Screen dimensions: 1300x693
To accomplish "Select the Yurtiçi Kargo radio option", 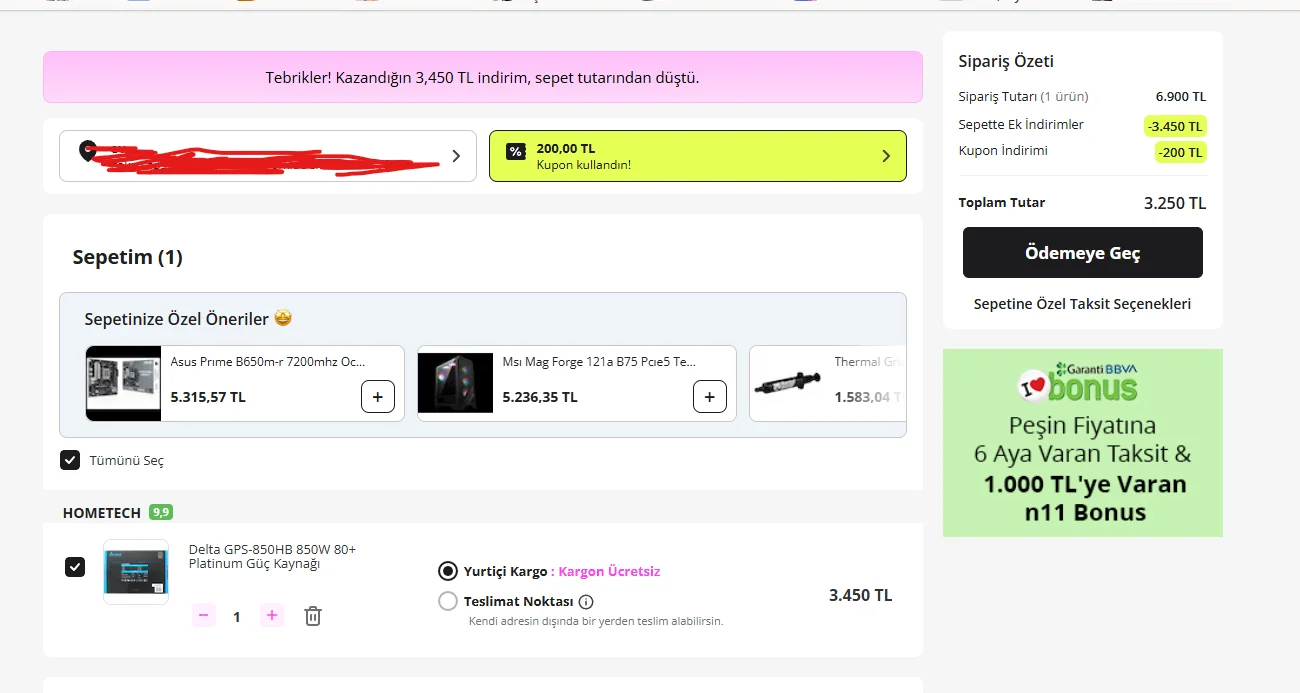I will pyautogui.click(x=448, y=571).
